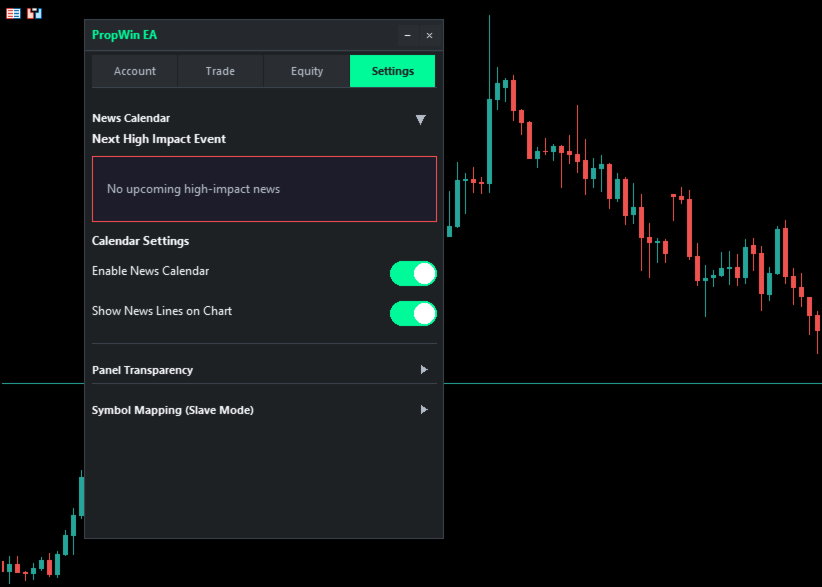Click the one-click trading panel icon
The image size is (822, 587).
tap(35, 13)
